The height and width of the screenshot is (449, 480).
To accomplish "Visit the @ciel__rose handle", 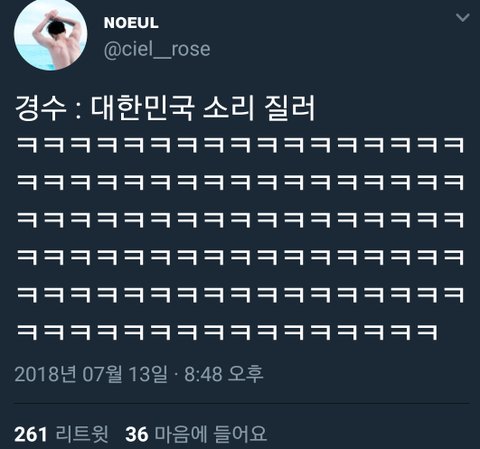I will coord(157,50).
